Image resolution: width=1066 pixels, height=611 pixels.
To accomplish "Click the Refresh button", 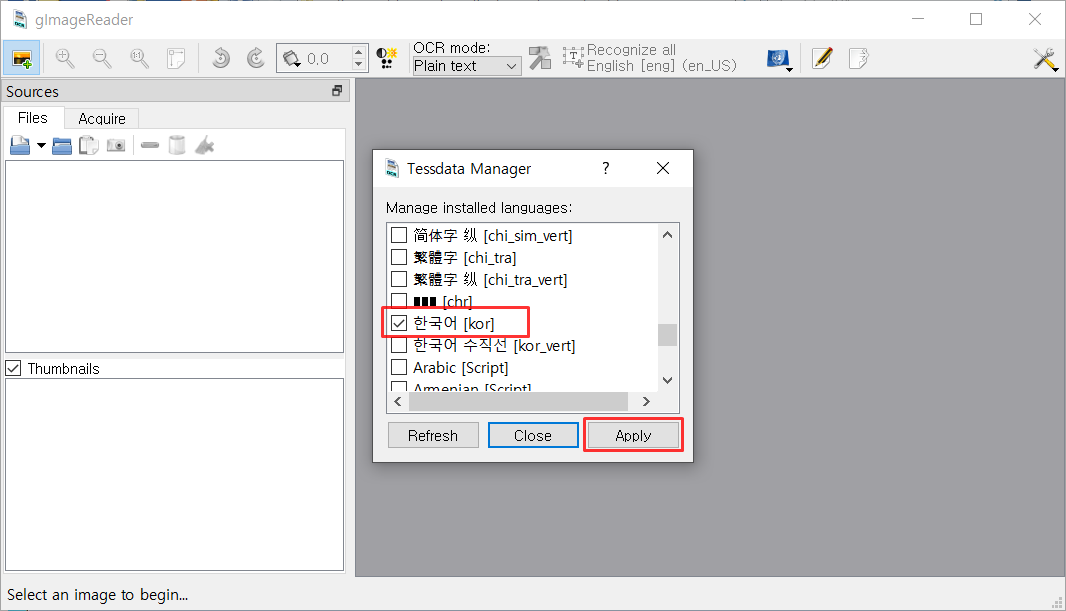I will 433,436.
